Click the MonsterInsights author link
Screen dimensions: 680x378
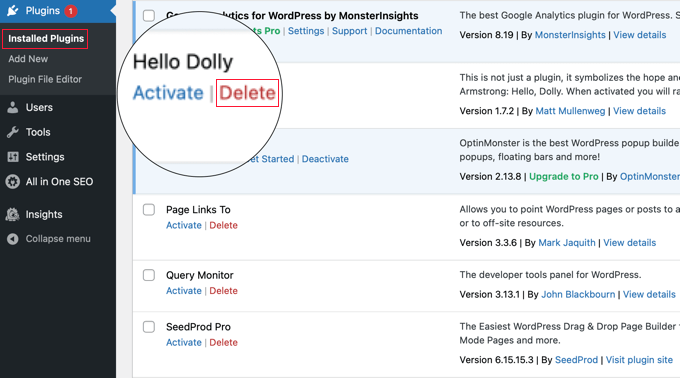(x=570, y=35)
